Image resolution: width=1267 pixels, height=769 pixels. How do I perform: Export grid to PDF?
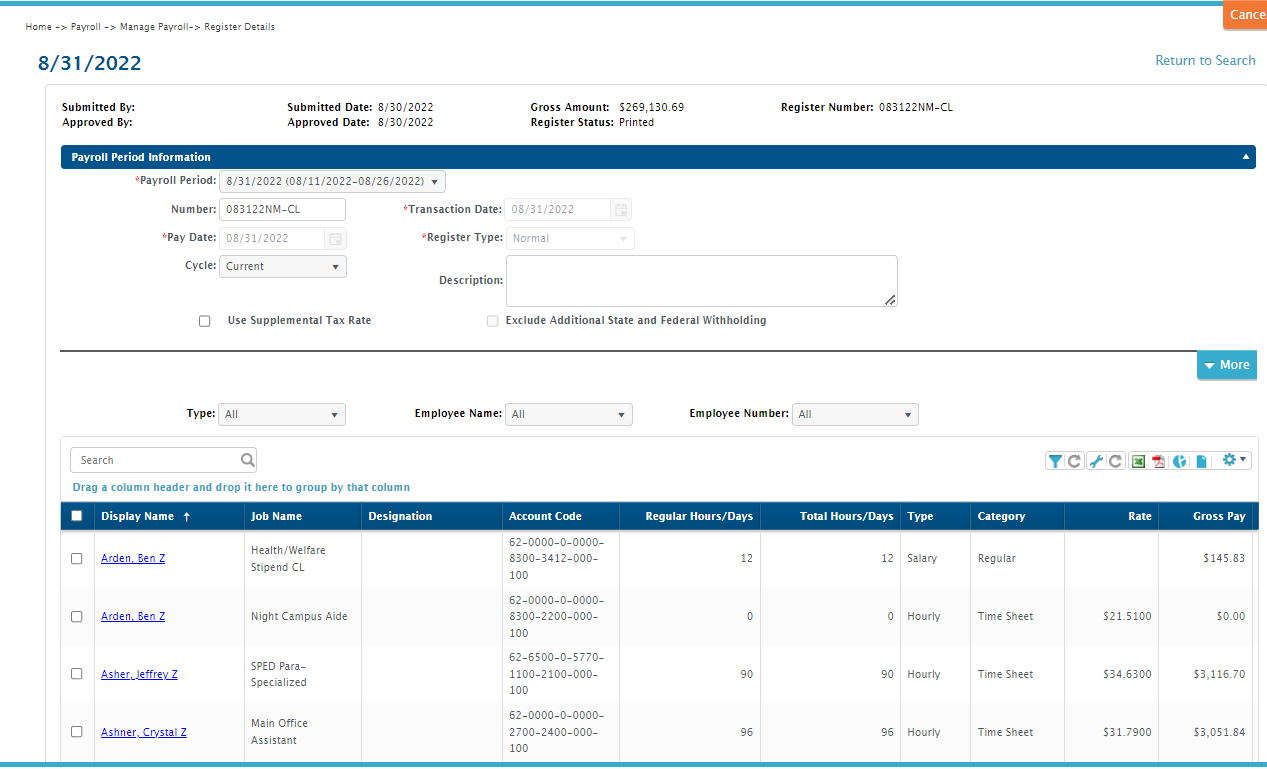(x=1159, y=461)
